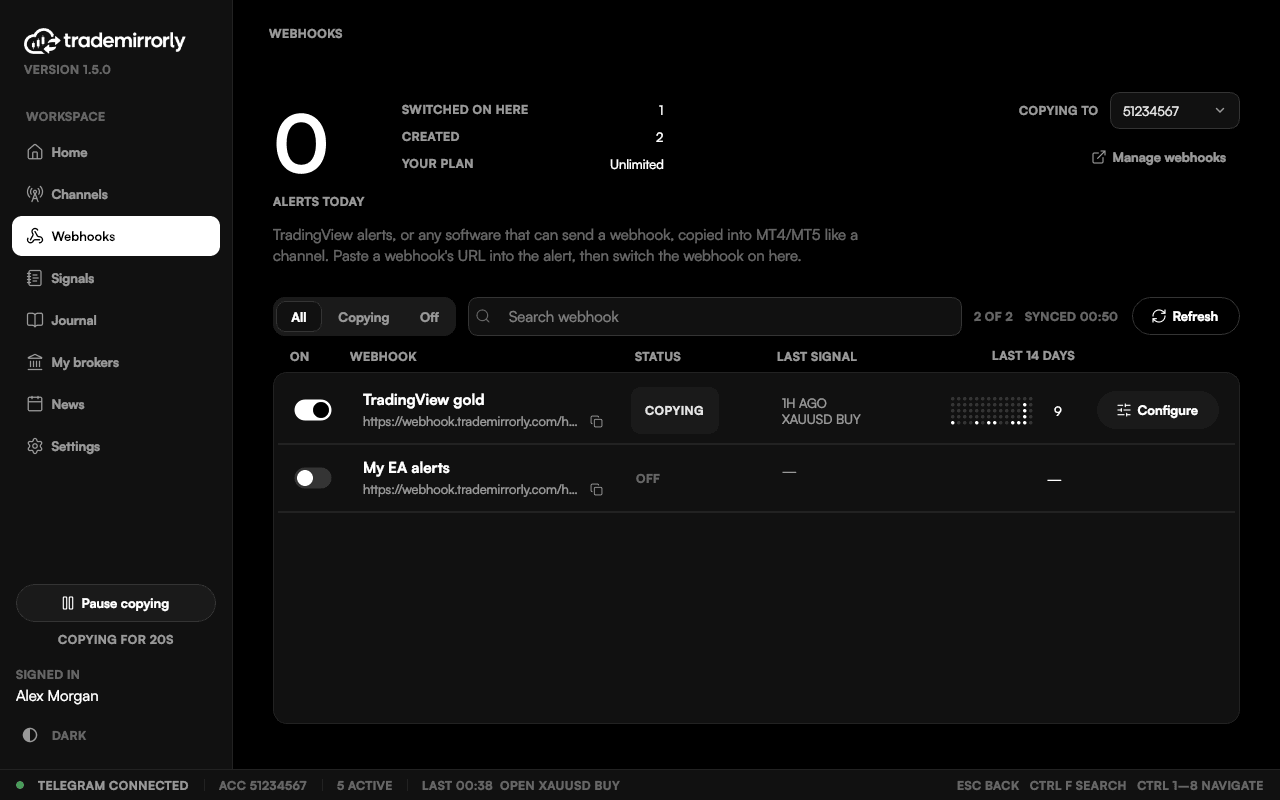Image resolution: width=1280 pixels, height=800 pixels.
Task: Click the green Telegram connected status dot
Action: (20, 785)
